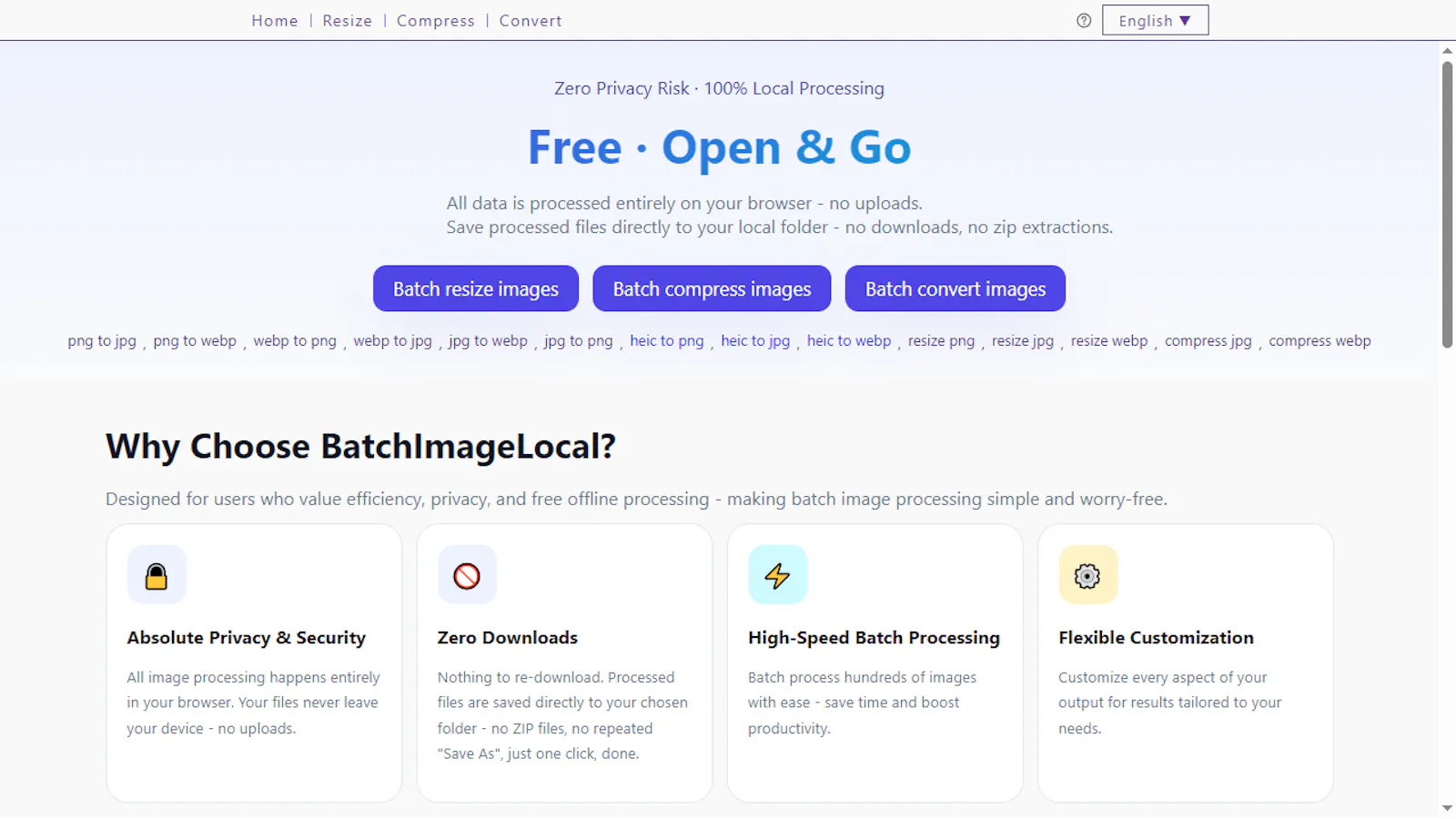1456x819 pixels.
Task: Click the help question mark icon
Action: (1084, 20)
